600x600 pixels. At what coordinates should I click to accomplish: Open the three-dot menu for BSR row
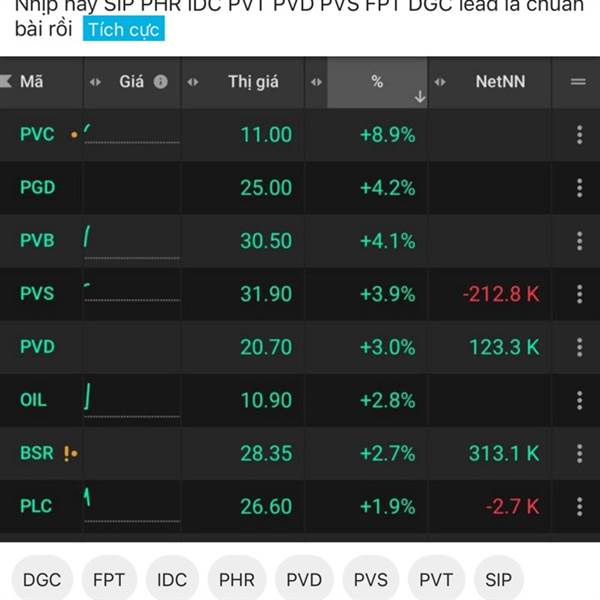(579, 453)
